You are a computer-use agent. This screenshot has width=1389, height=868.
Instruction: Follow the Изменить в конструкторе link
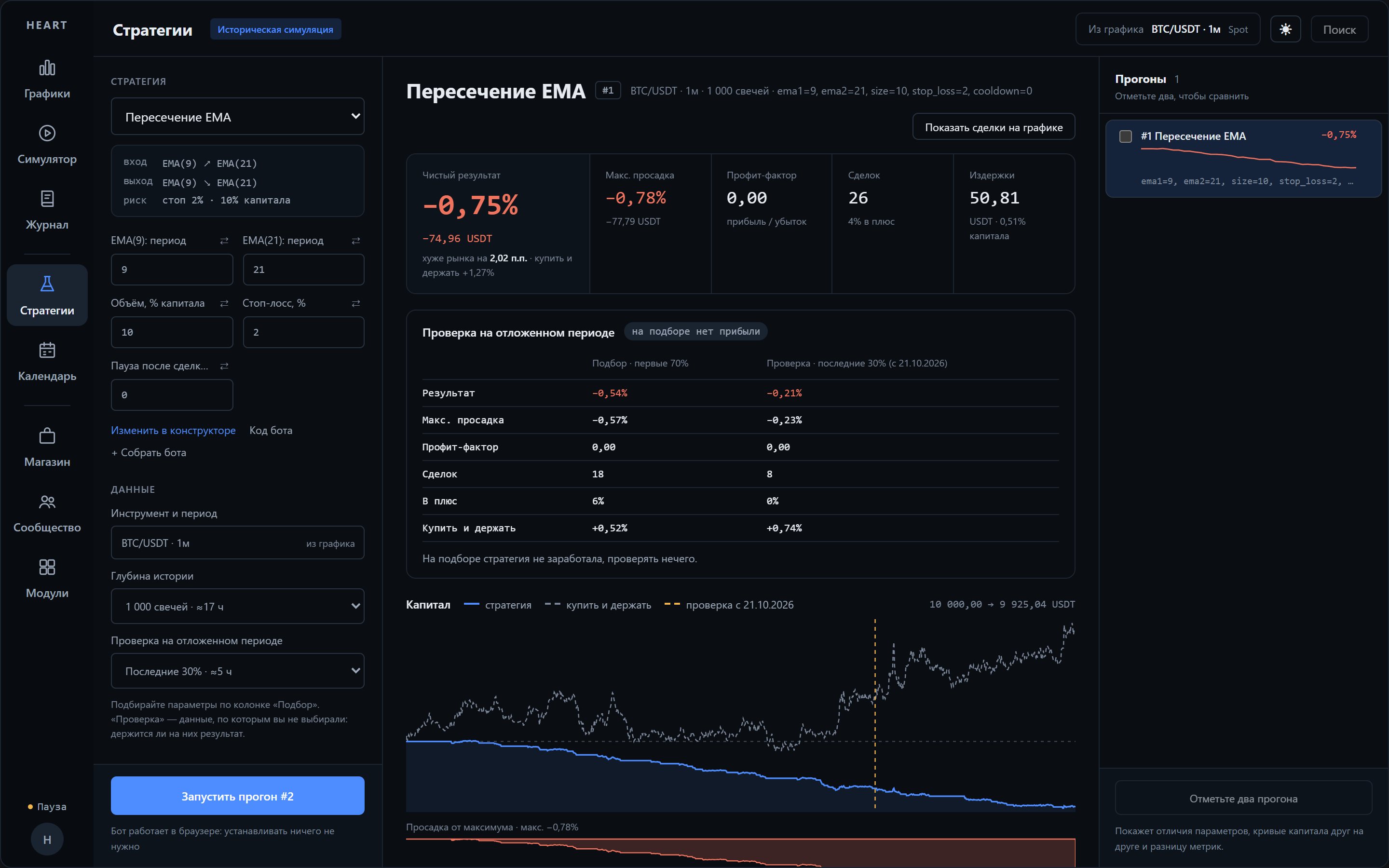tap(173, 430)
